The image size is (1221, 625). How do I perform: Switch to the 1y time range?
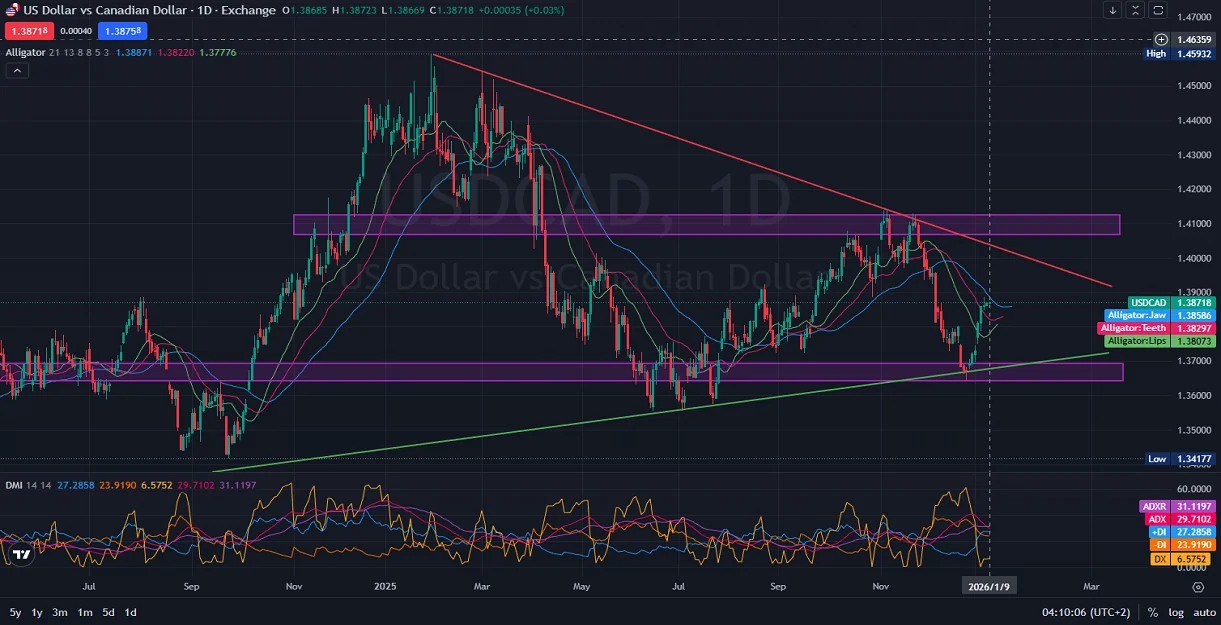pyautogui.click(x=37, y=612)
